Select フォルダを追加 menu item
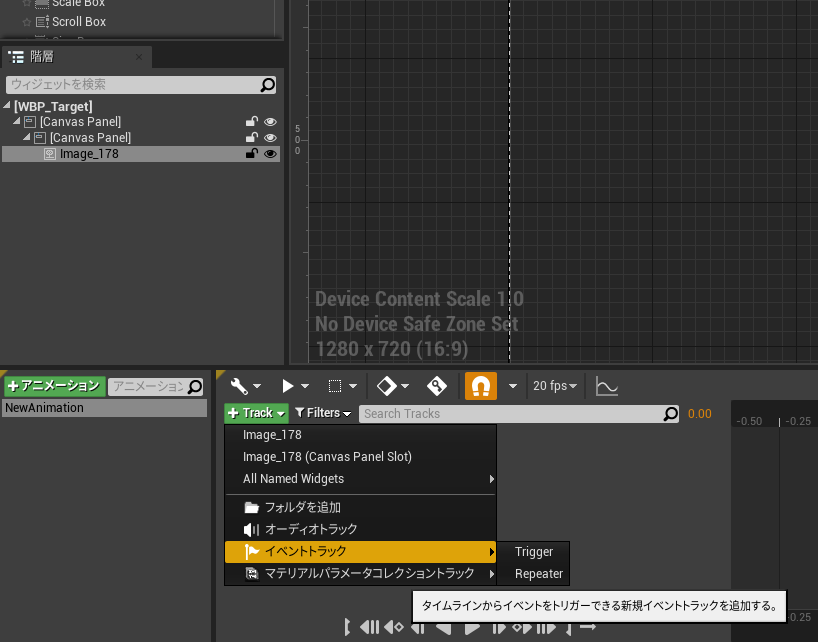 (x=360, y=507)
